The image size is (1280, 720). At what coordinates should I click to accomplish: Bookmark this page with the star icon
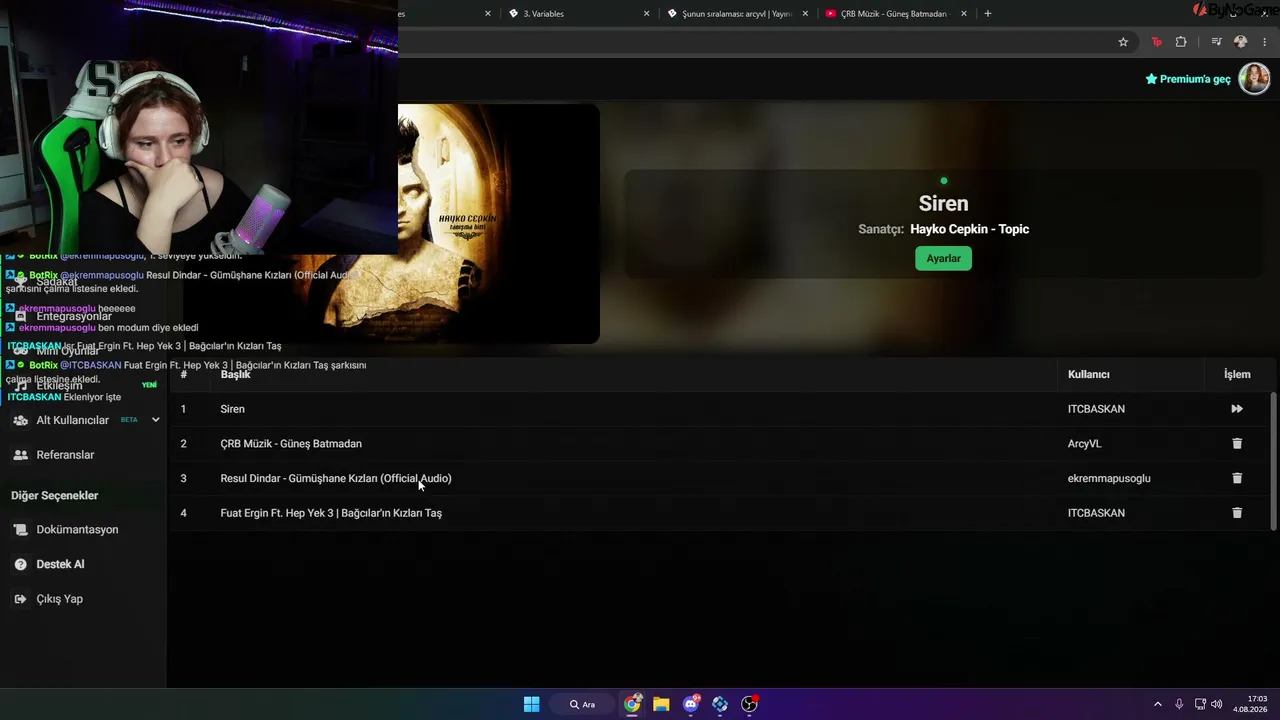point(1123,42)
